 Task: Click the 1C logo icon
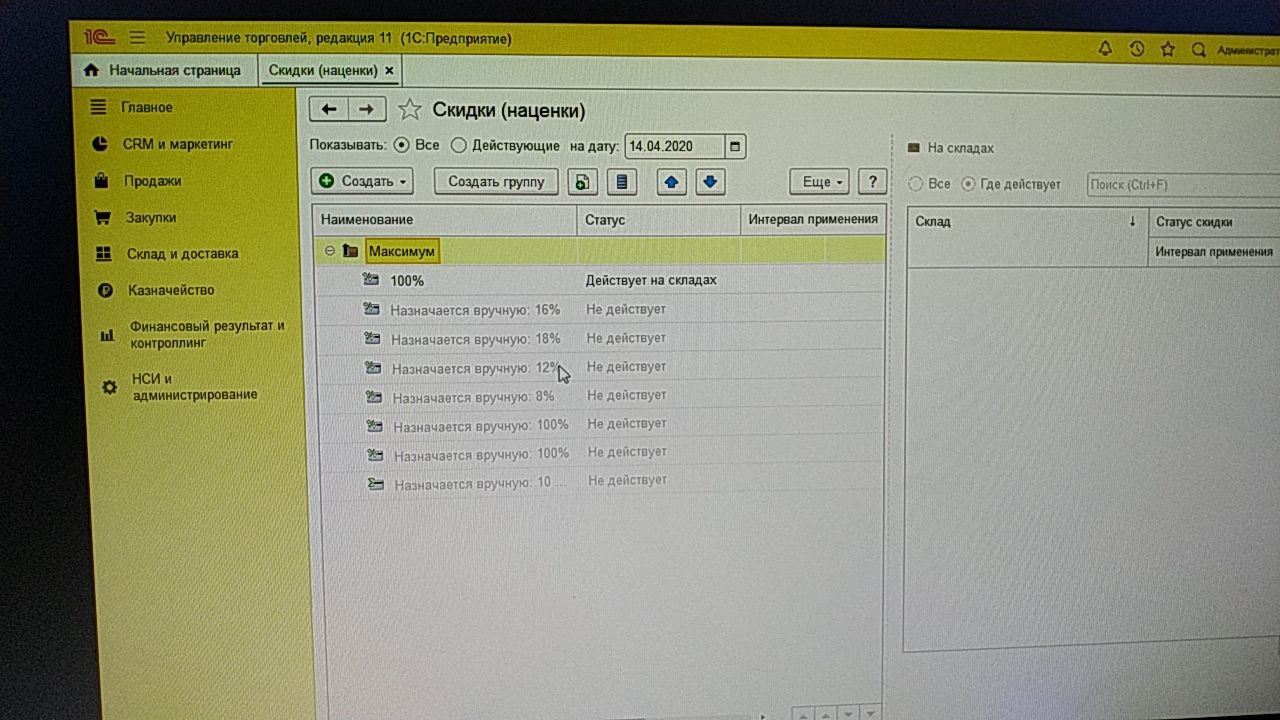[100, 37]
